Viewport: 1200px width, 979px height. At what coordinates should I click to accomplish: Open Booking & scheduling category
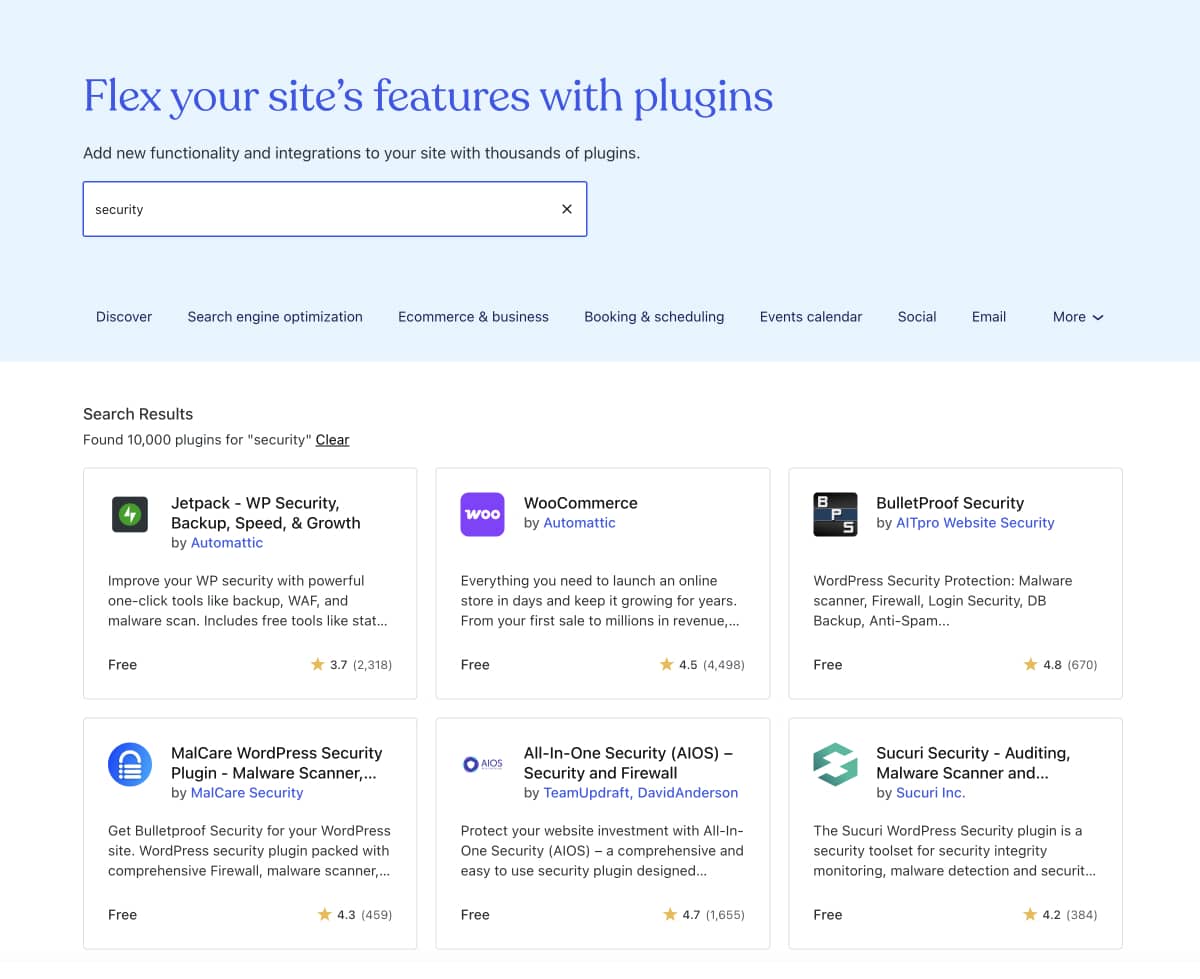(x=654, y=317)
